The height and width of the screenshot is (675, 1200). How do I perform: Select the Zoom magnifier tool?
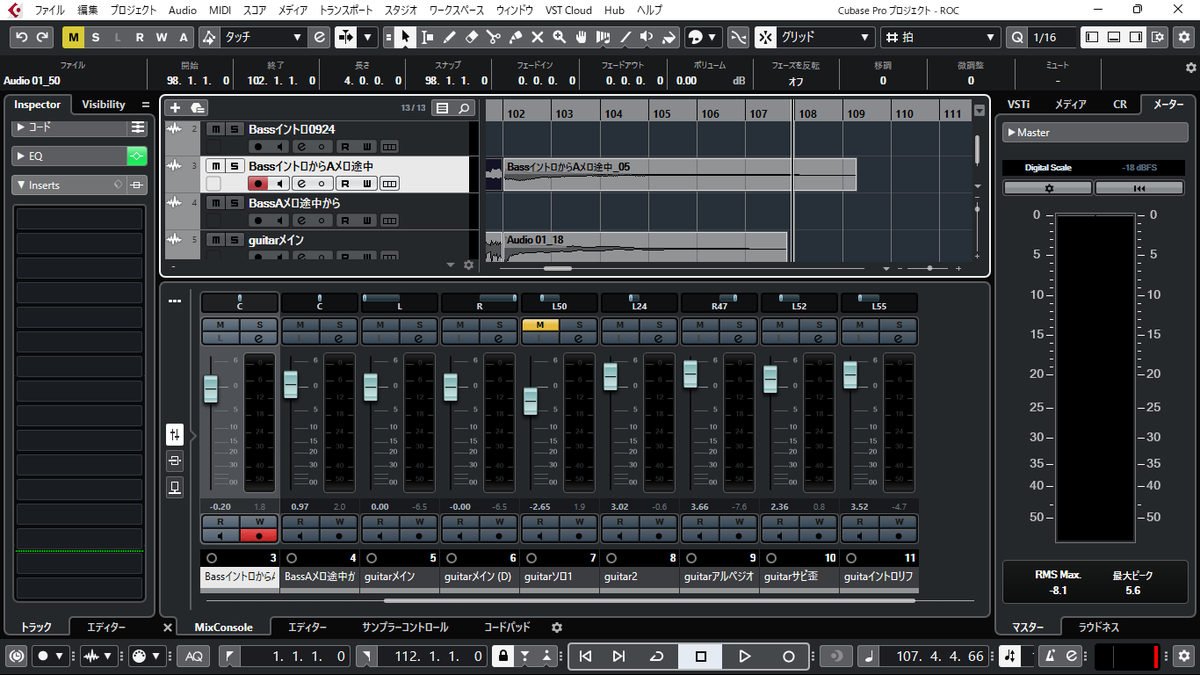560,37
